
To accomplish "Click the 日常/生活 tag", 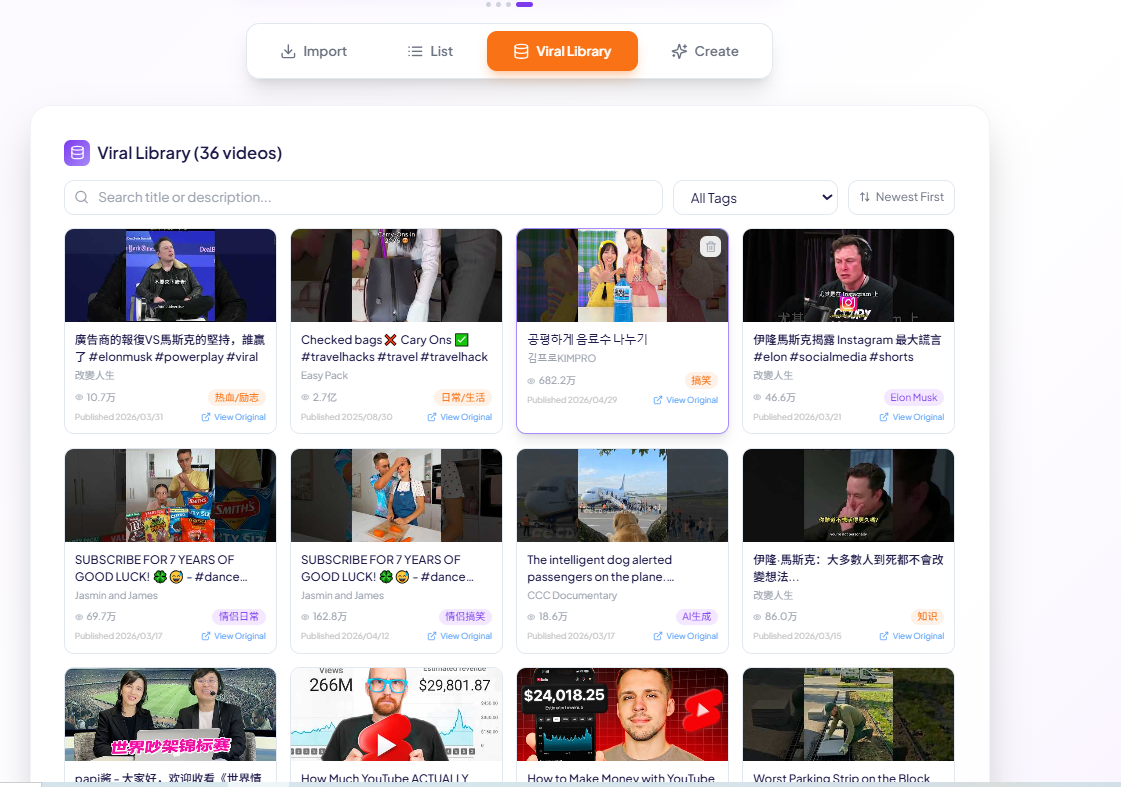I will (x=463, y=397).
